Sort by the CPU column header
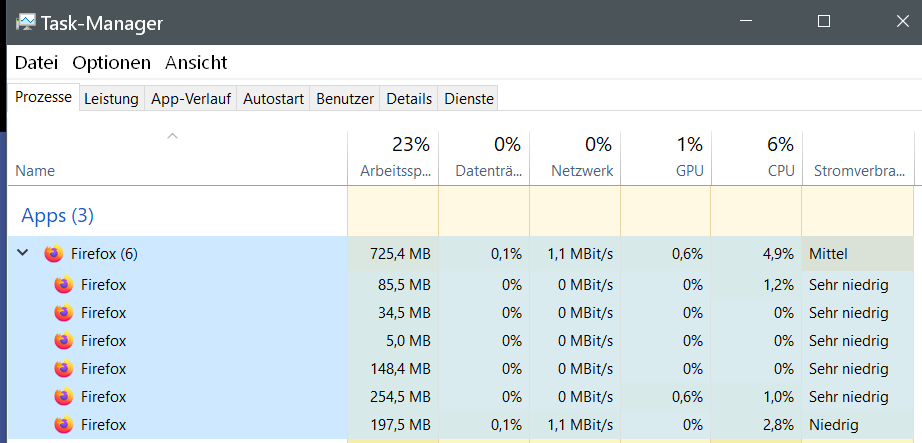Screen dimensions: 922x443 756,158
